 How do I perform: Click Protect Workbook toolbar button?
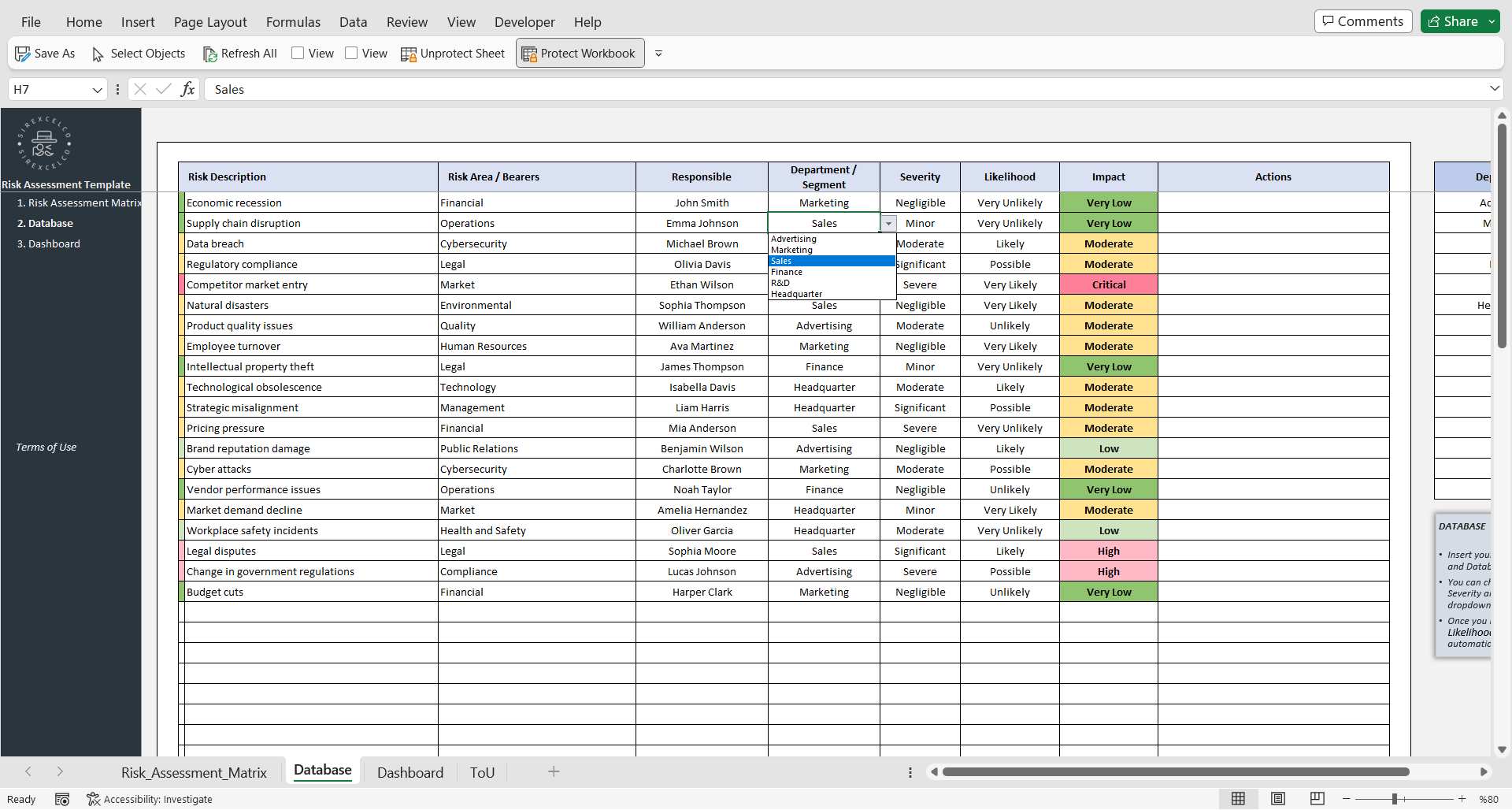point(580,54)
